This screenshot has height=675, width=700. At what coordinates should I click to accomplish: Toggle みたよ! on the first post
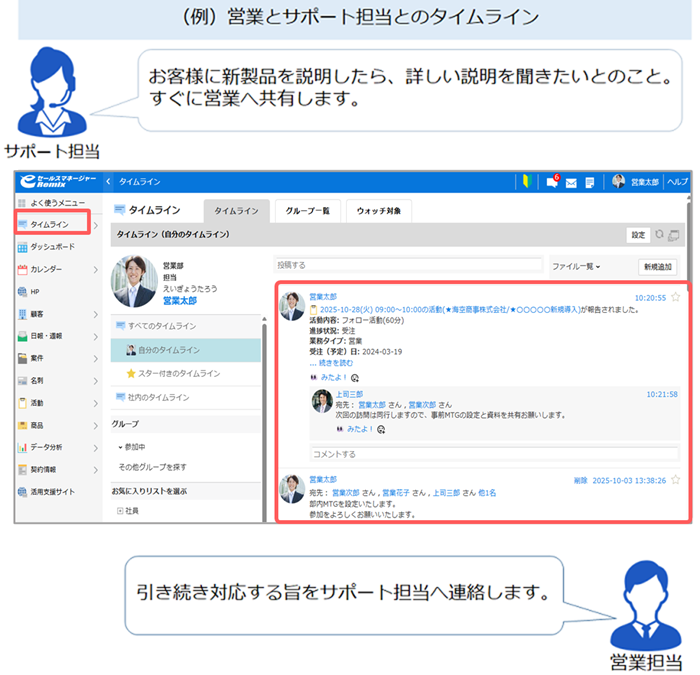(x=332, y=378)
